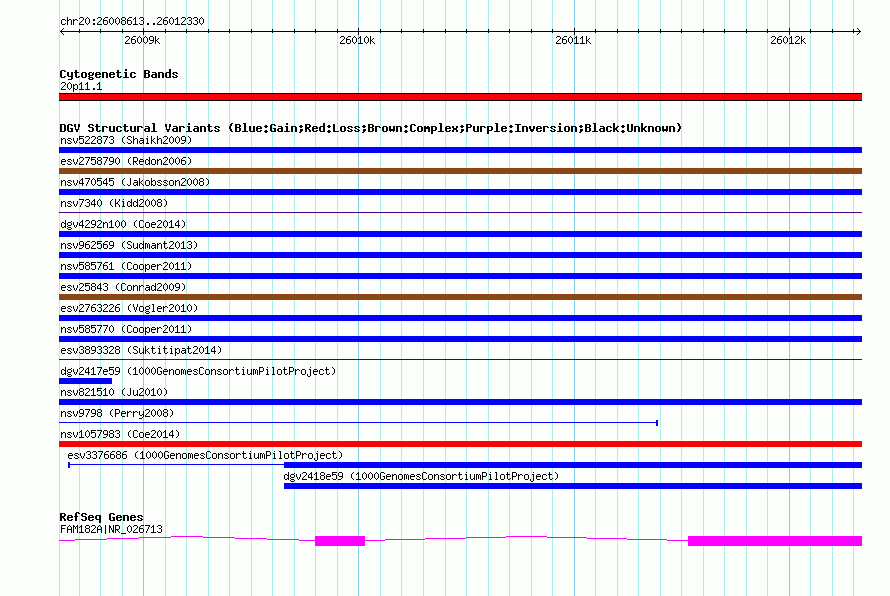
Task: Open DGV Structural Variants track heading
Action: (x=371, y=128)
